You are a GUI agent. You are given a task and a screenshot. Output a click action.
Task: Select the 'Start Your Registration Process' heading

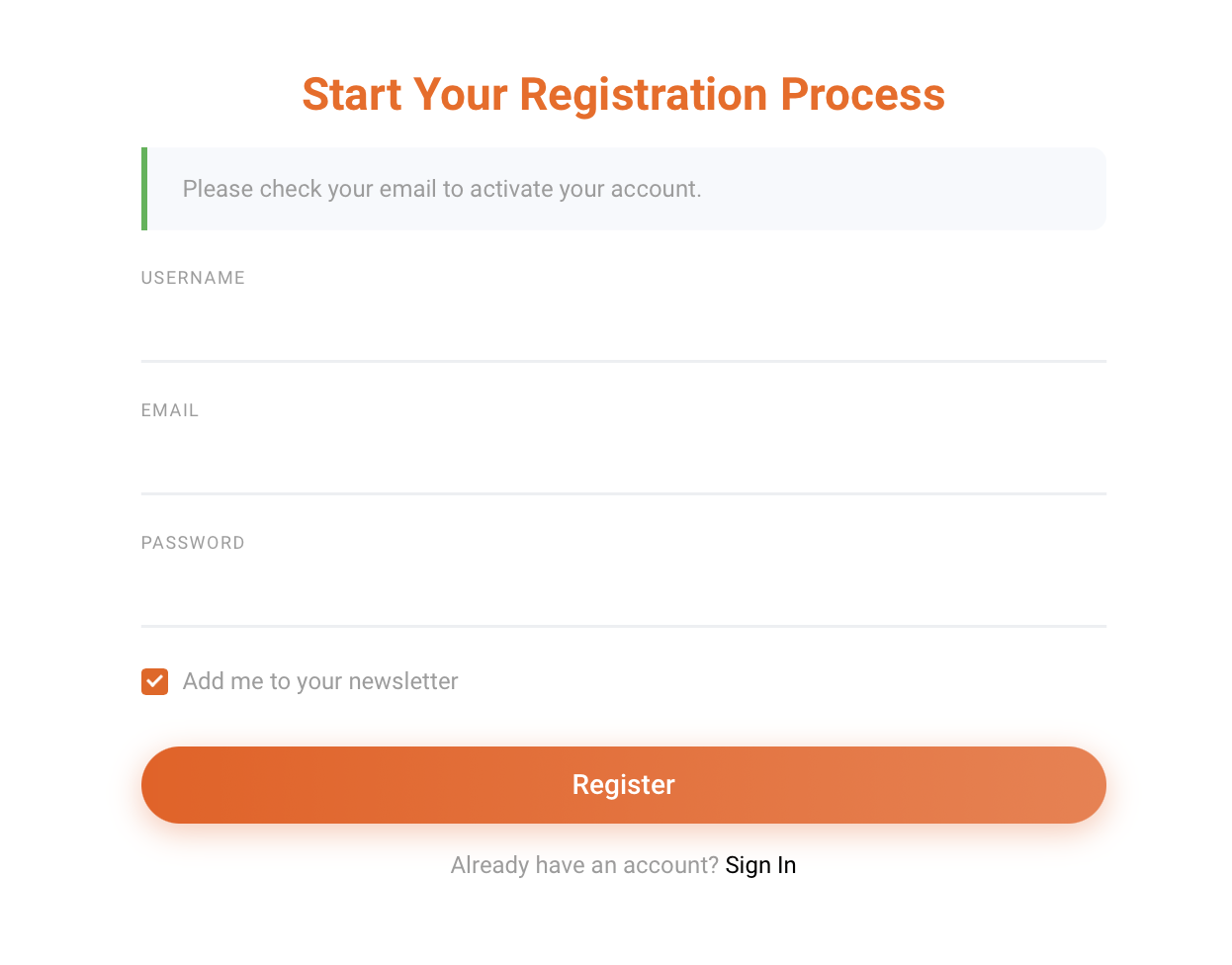pyautogui.click(x=623, y=94)
